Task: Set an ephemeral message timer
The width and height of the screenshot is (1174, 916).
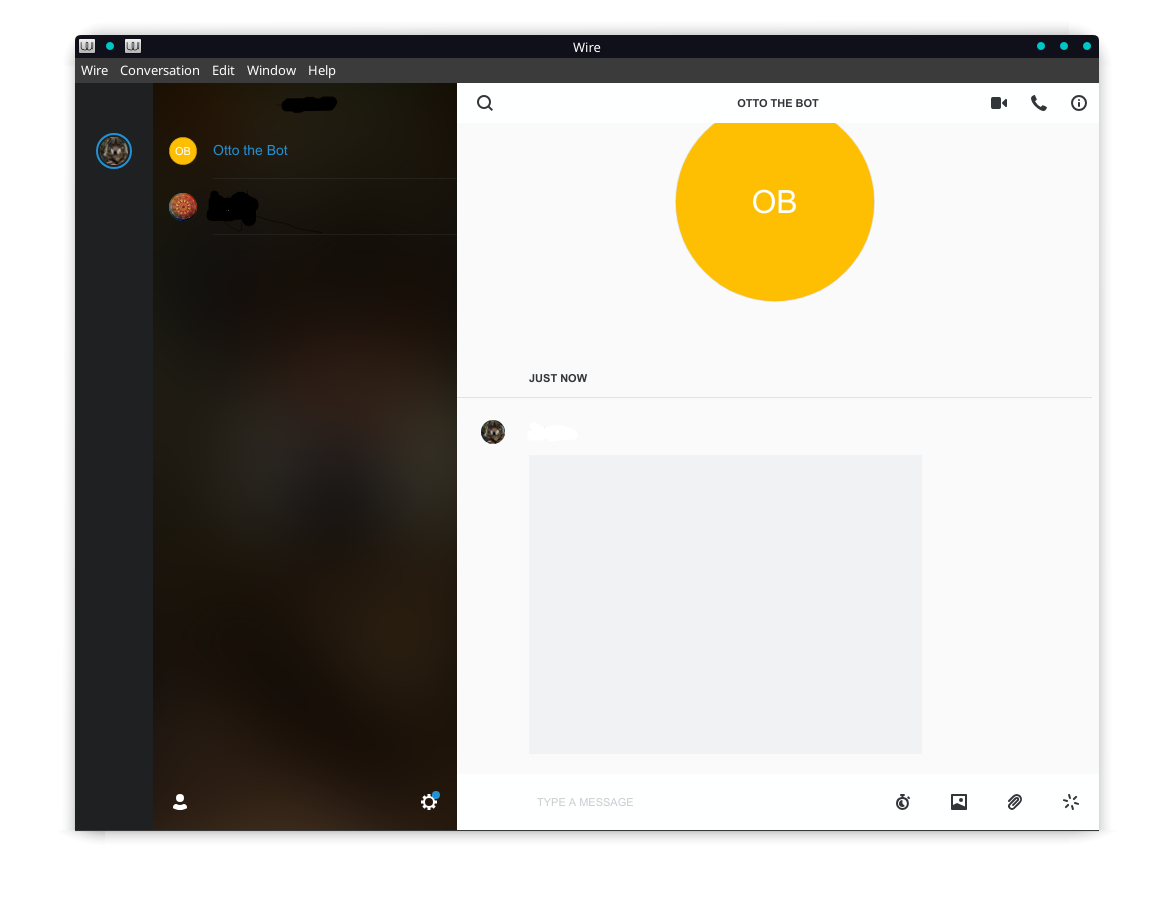Action: (x=902, y=802)
